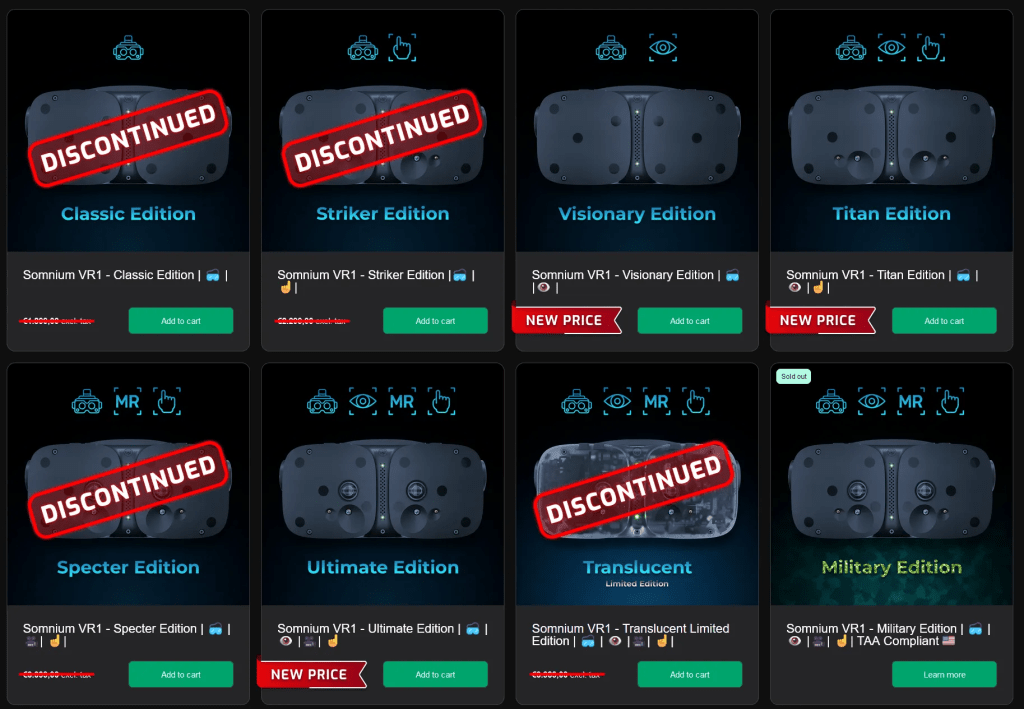This screenshot has height=709, width=1024.
Task: Click the Translucent Limited Edition headset image
Action: tap(637, 488)
